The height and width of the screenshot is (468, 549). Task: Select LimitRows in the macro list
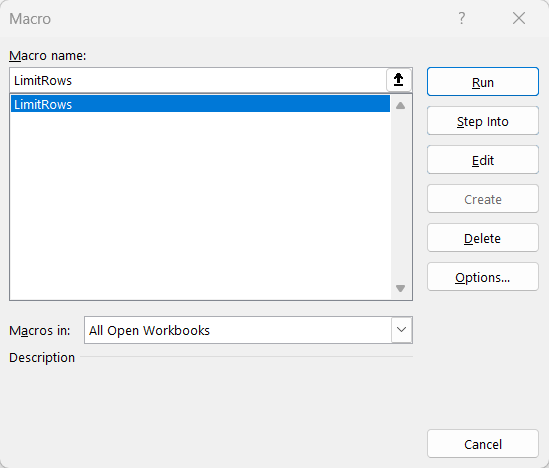200,104
